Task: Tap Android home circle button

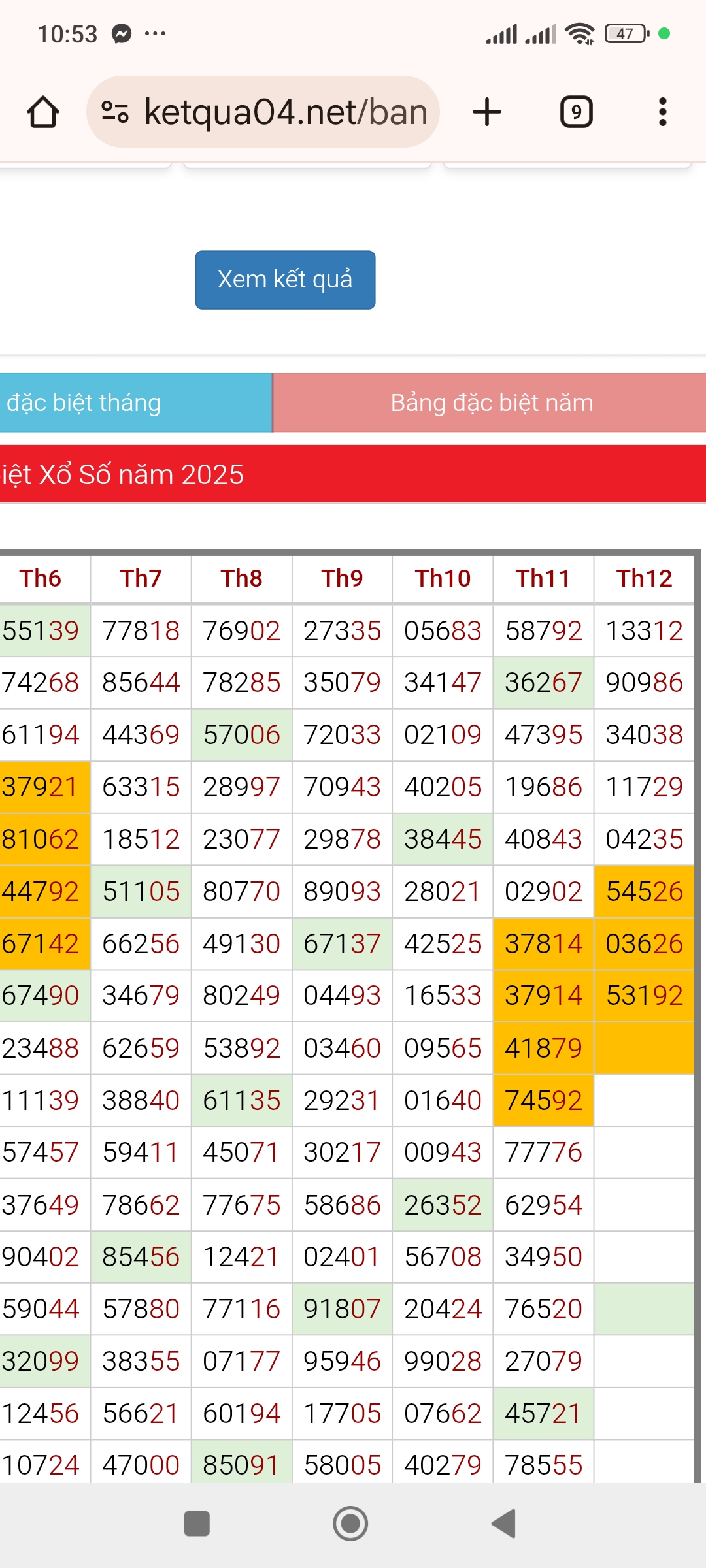Action: click(350, 1524)
